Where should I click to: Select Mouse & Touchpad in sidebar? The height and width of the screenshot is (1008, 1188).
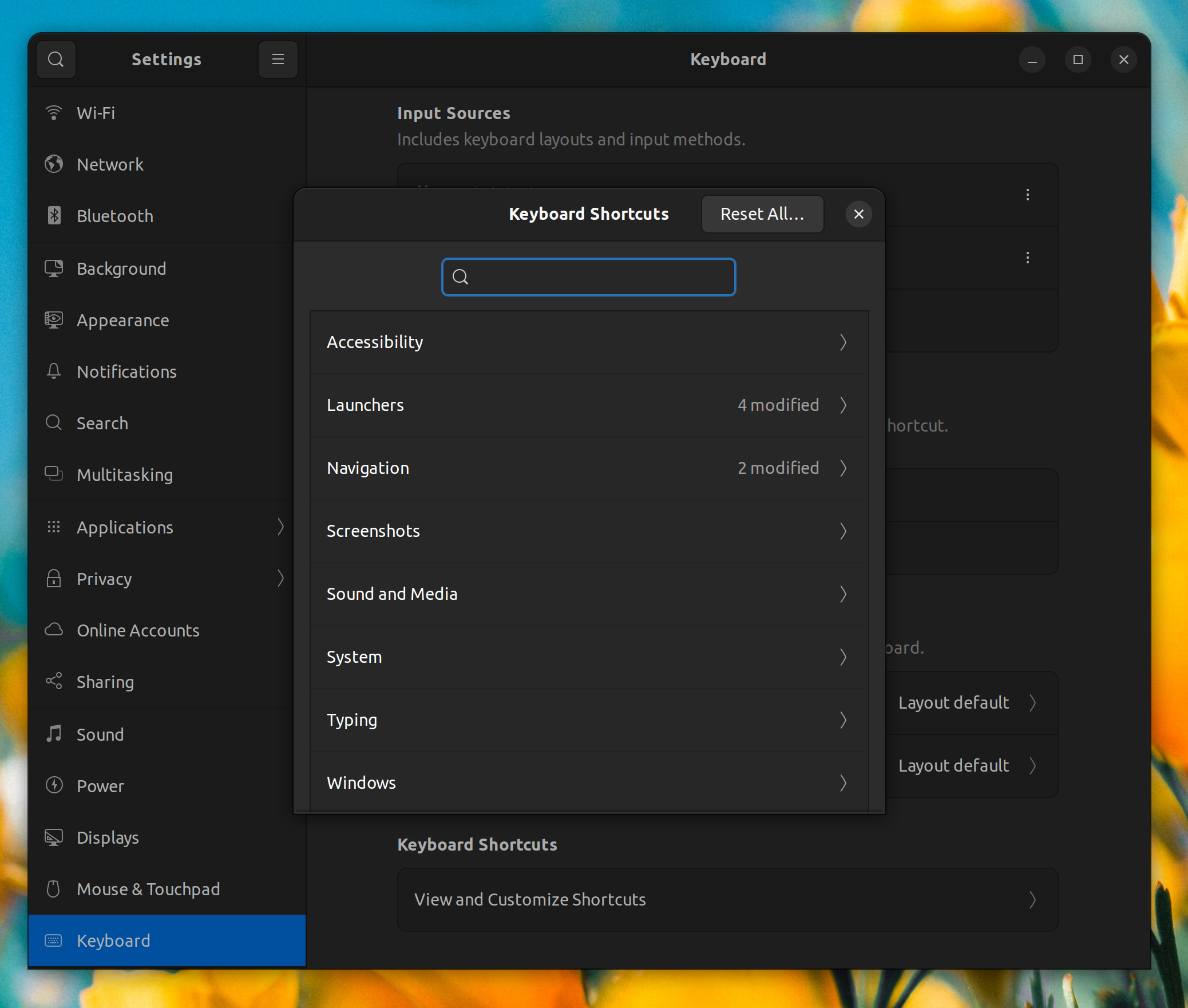tap(167, 889)
